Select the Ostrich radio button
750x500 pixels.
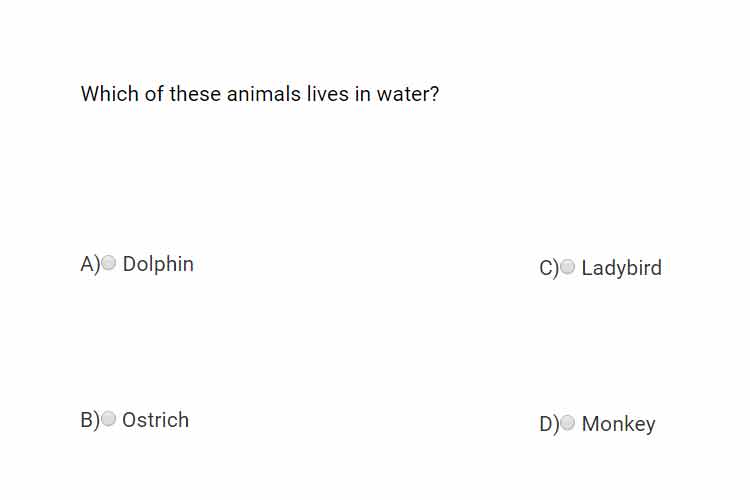click(x=109, y=419)
